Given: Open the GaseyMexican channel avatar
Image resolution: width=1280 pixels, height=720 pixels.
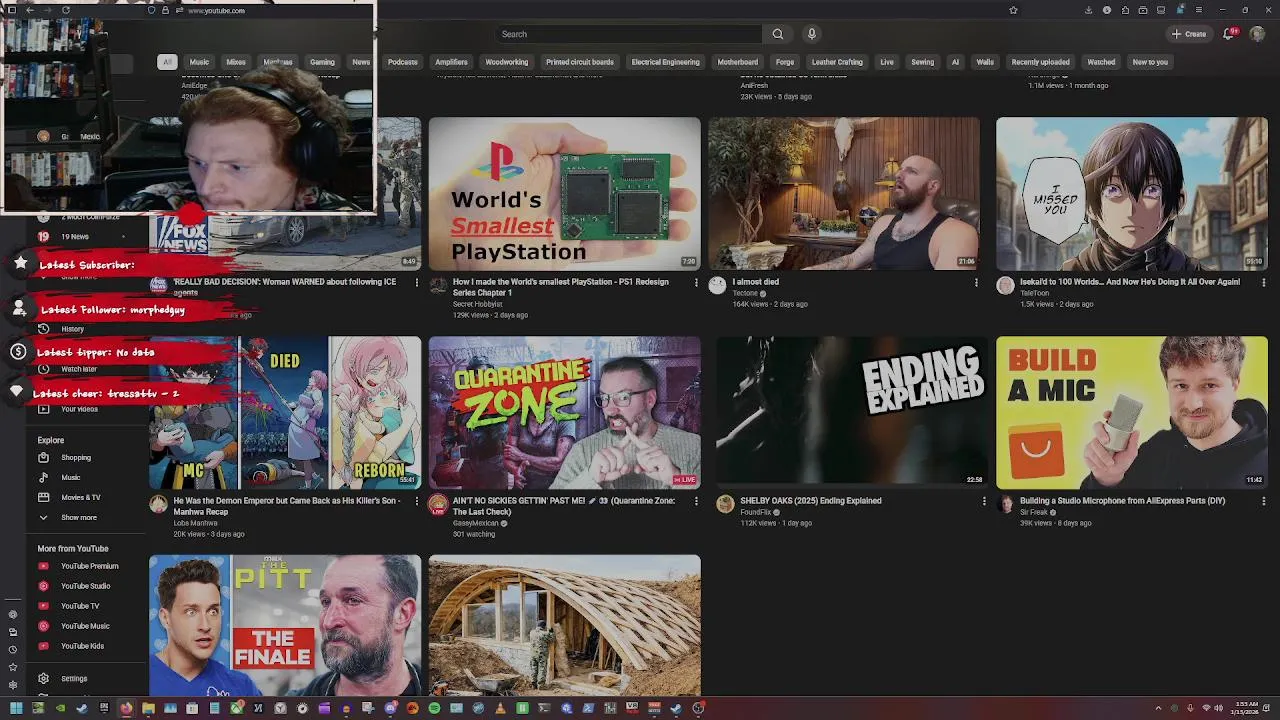Looking at the screenshot, I should (x=438, y=505).
